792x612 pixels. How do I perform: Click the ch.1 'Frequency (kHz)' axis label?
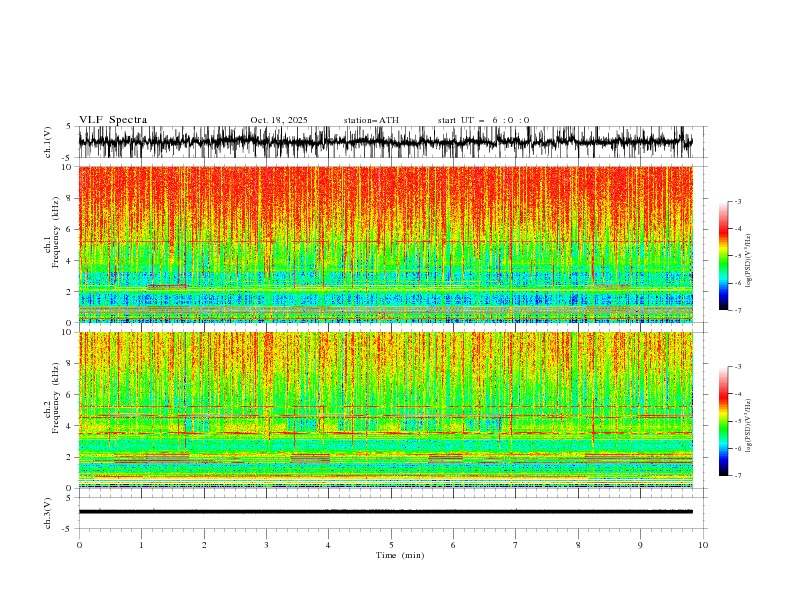click(x=56, y=232)
